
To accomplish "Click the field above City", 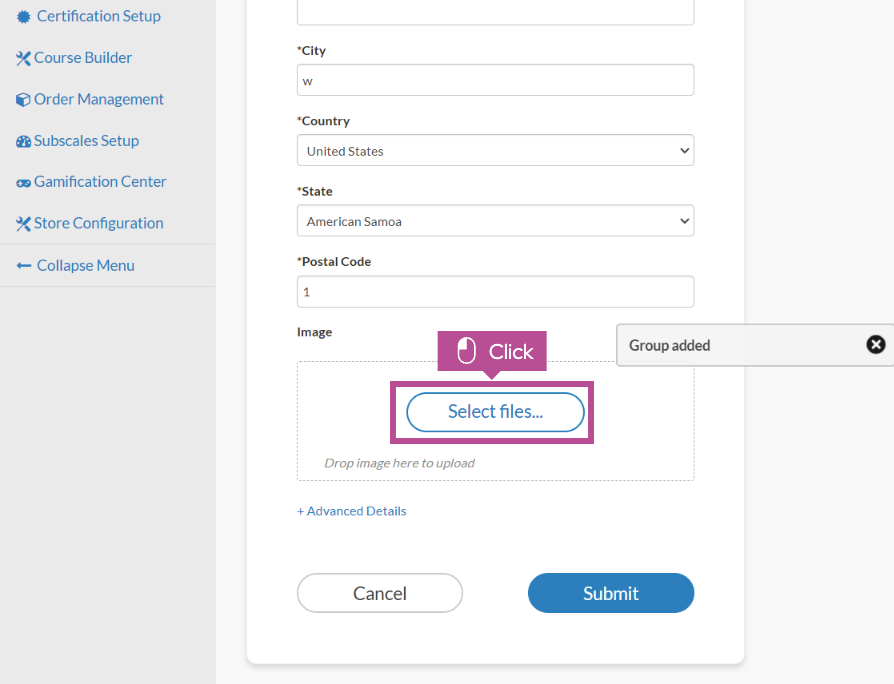I will tap(495, 11).
